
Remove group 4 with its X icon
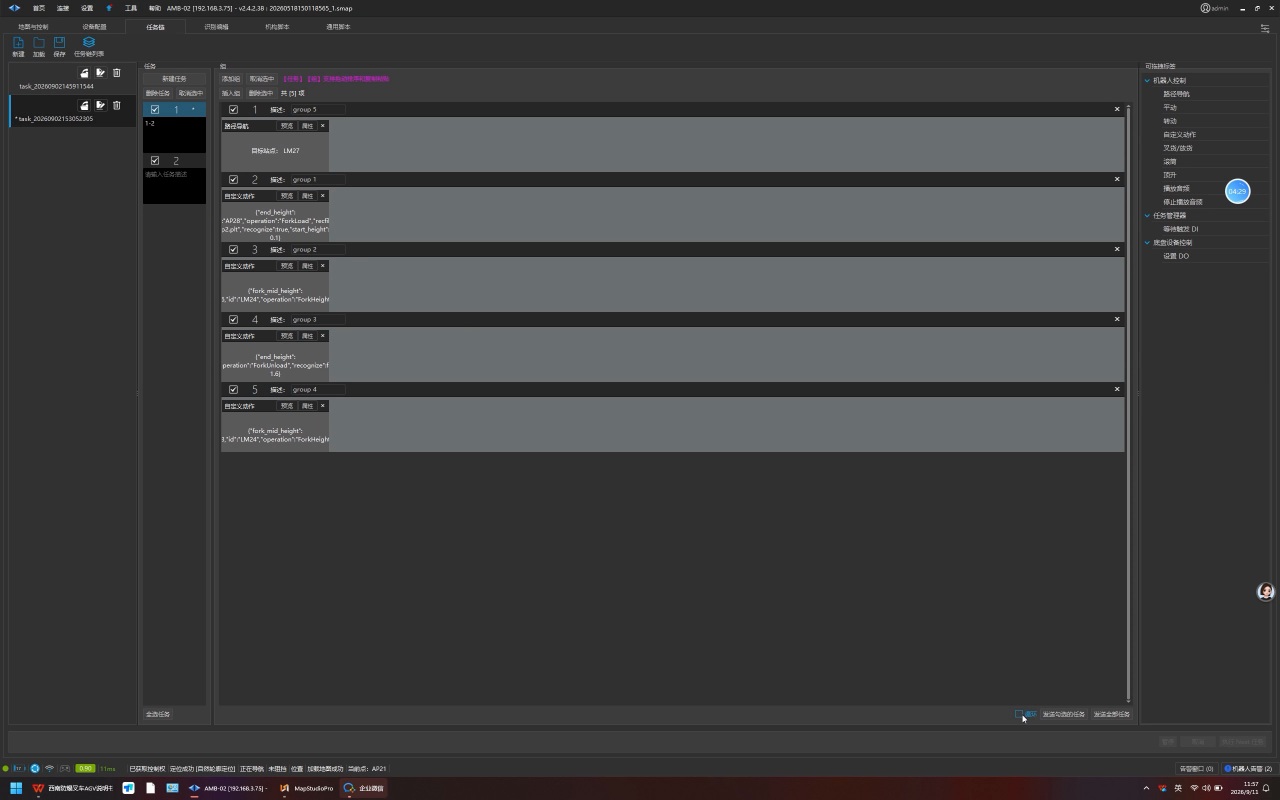point(1117,389)
